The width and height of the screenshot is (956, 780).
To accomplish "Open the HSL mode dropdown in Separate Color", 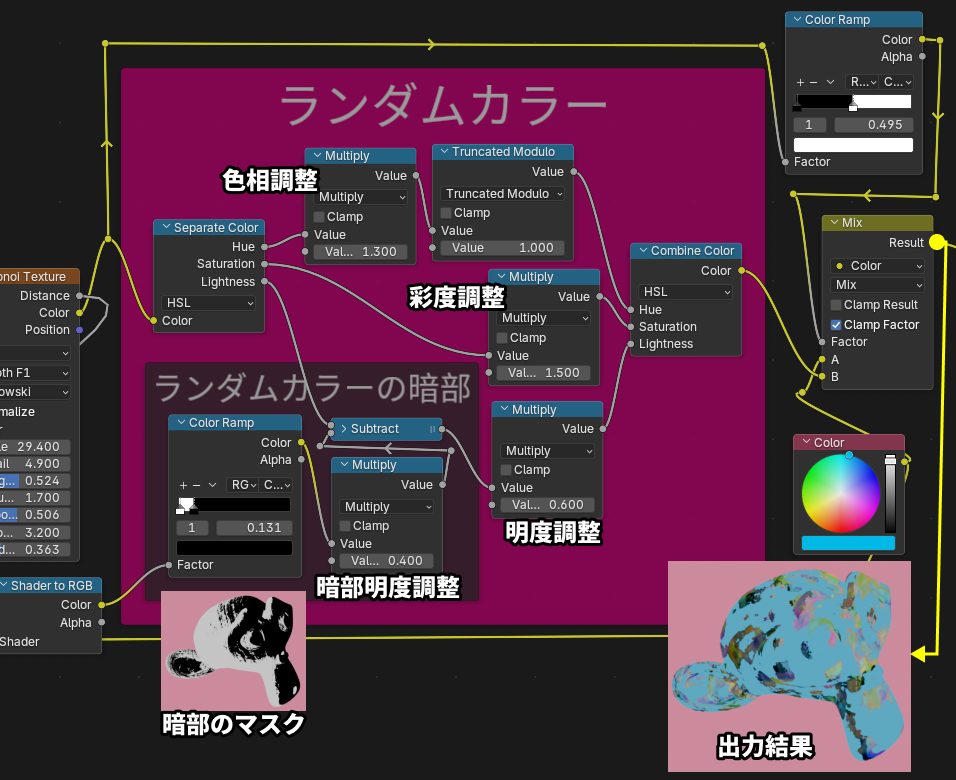I will [x=209, y=302].
